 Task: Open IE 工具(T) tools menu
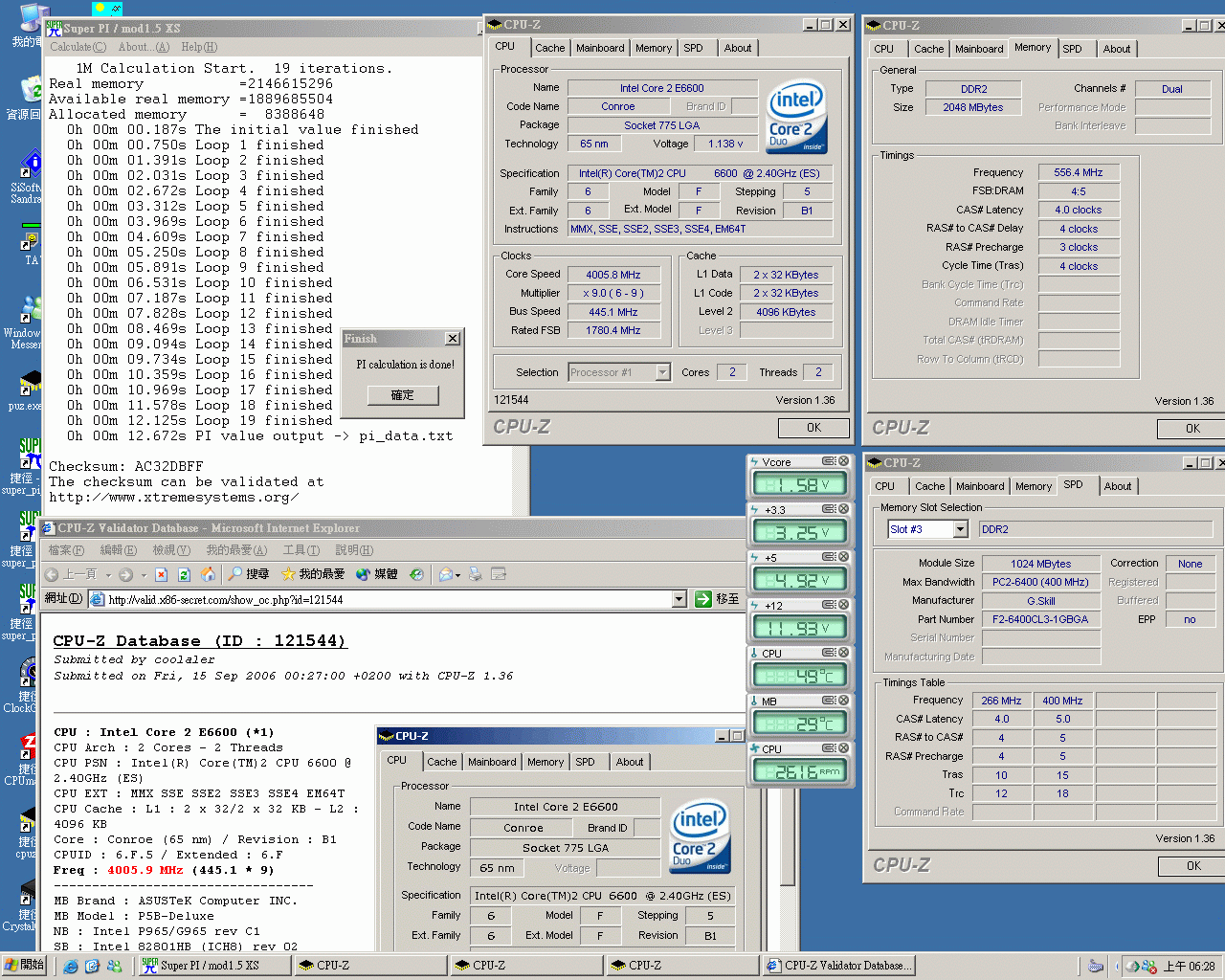pyautogui.click(x=301, y=550)
